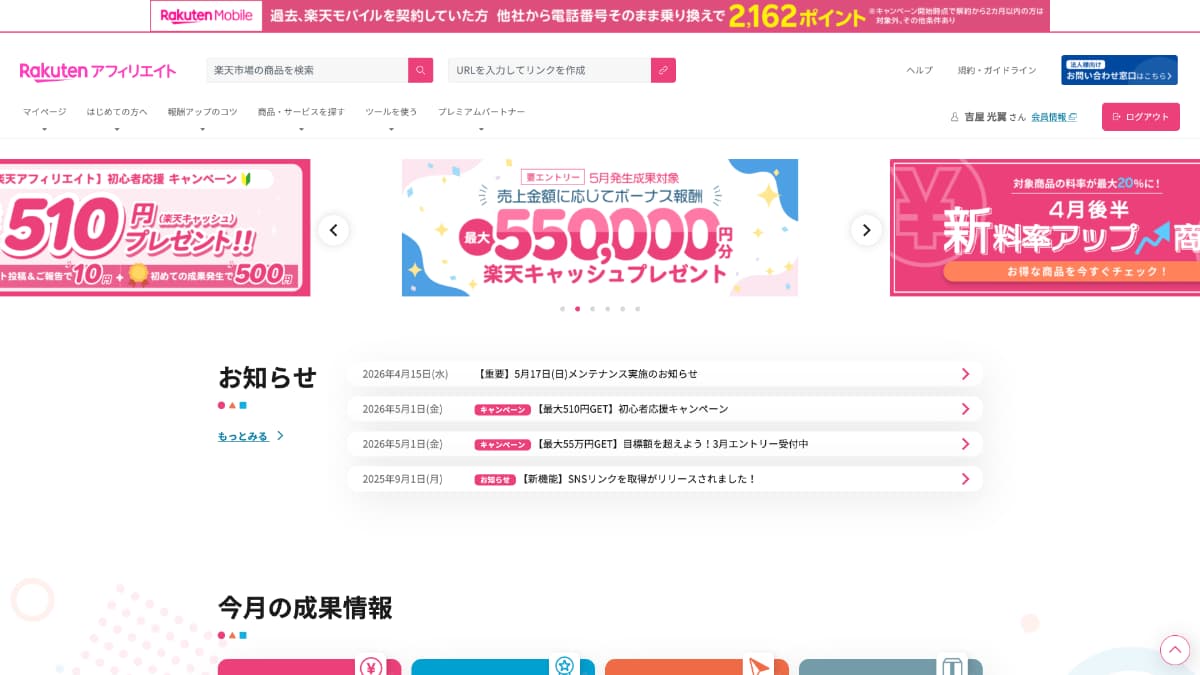Open the arrow for the maintenance notice row
The height and width of the screenshot is (675, 1200).
(x=965, y=374)
